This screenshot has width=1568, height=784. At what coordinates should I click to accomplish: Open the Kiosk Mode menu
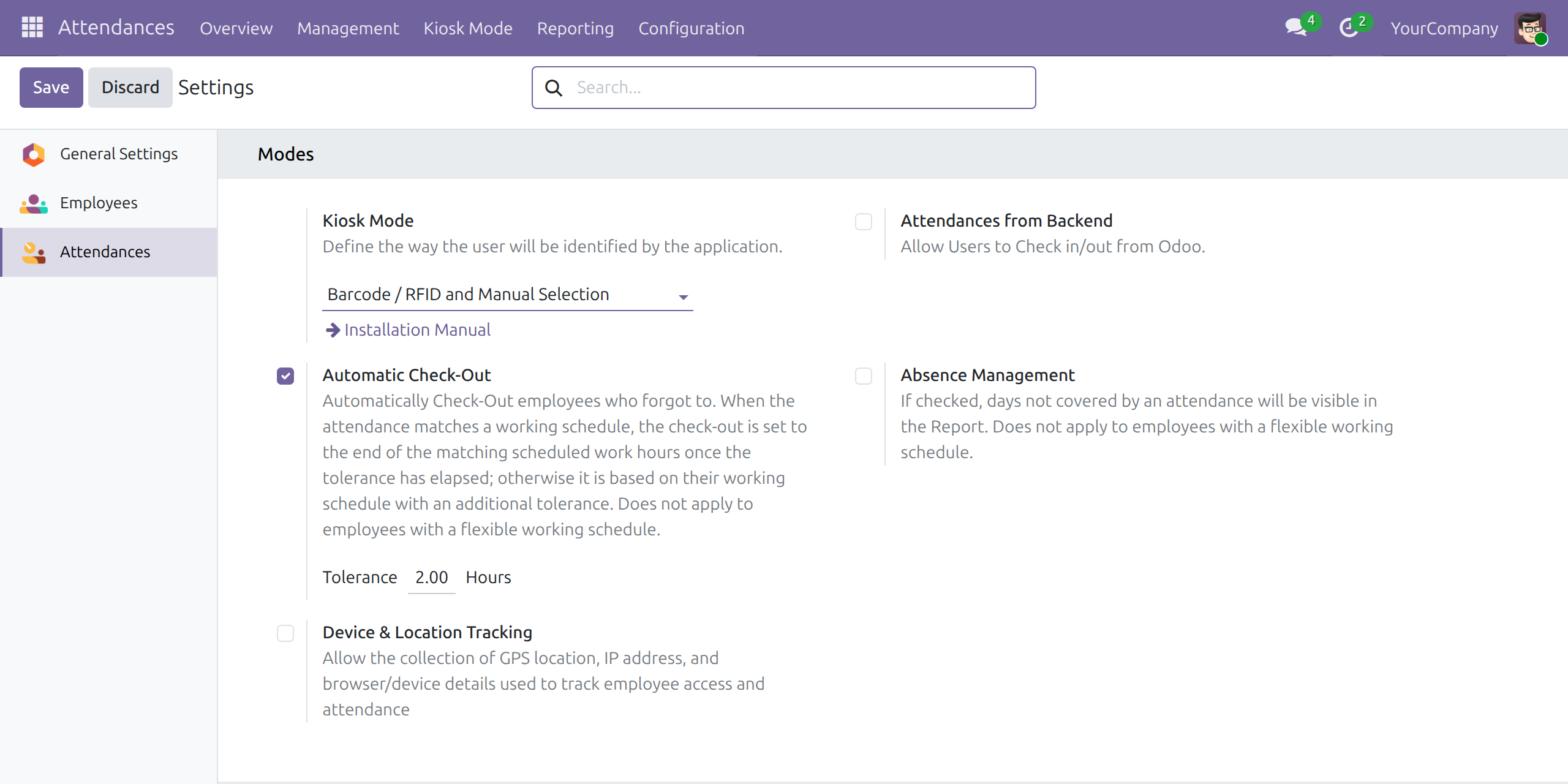pyautogui.click(x=468, y=28)
